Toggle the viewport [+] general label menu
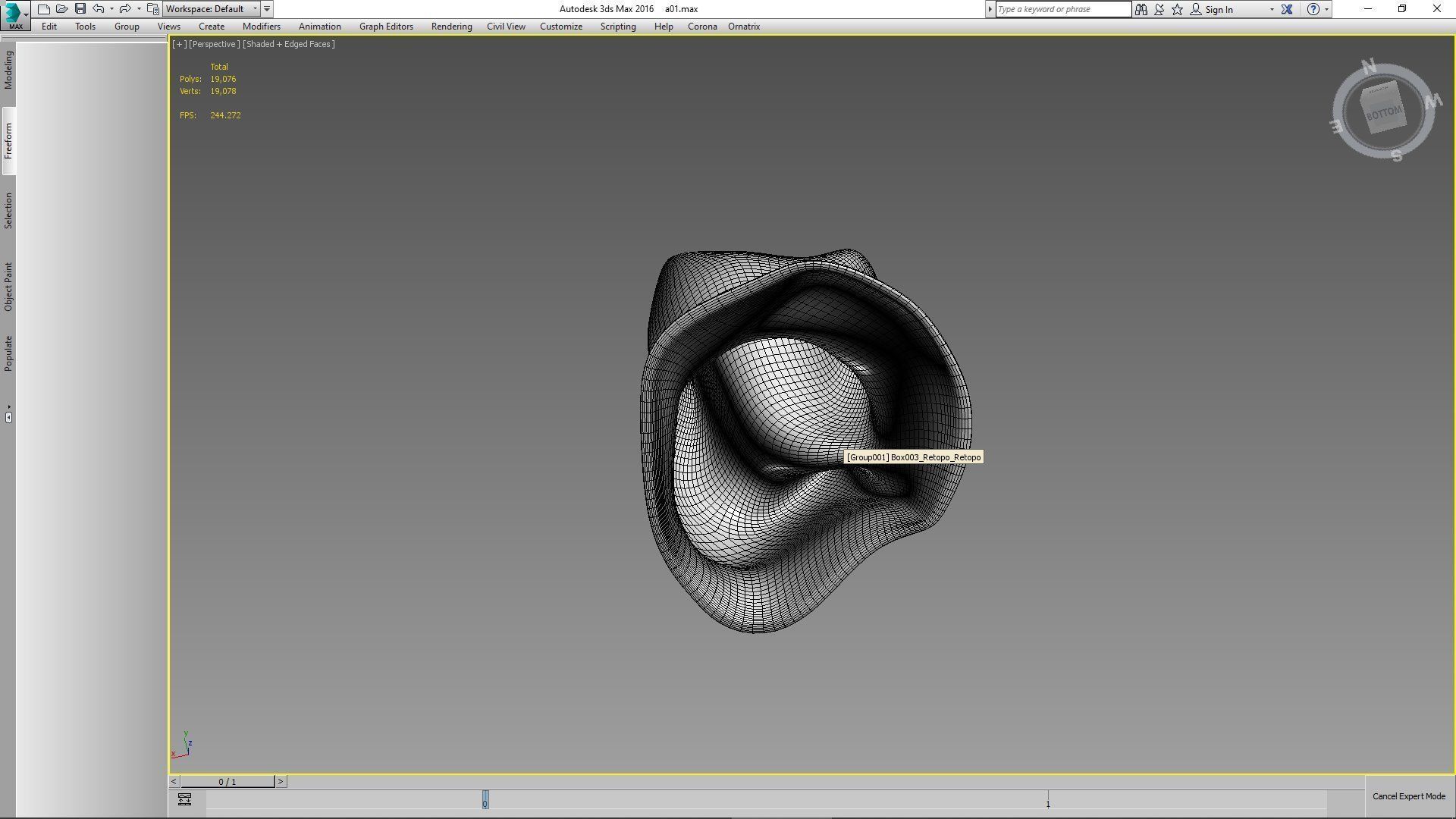This screenshot has width=1456, height=819. click(x=179, y=44)
